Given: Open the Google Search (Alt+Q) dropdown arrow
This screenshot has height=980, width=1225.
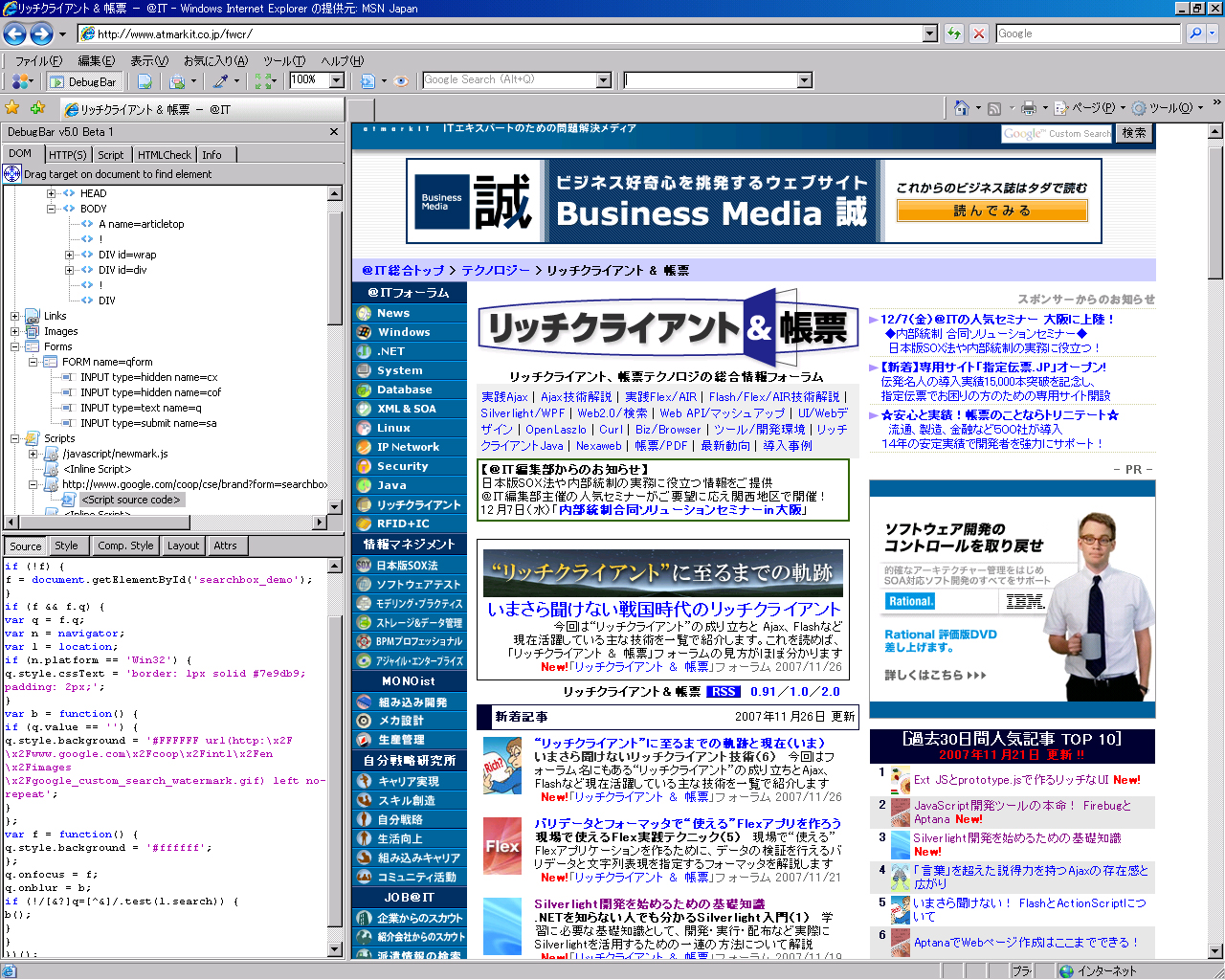Looking at the screenshot, I should coord(603,80).
